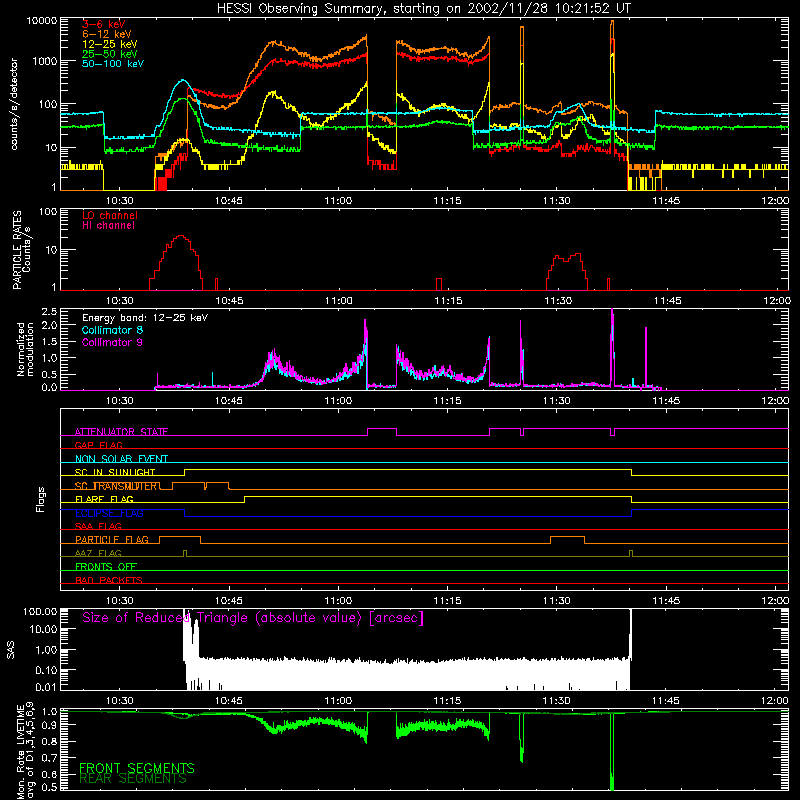Click the 1.5 modulation tick label
This screenshot has width=800, height=800.
(49, 342)
